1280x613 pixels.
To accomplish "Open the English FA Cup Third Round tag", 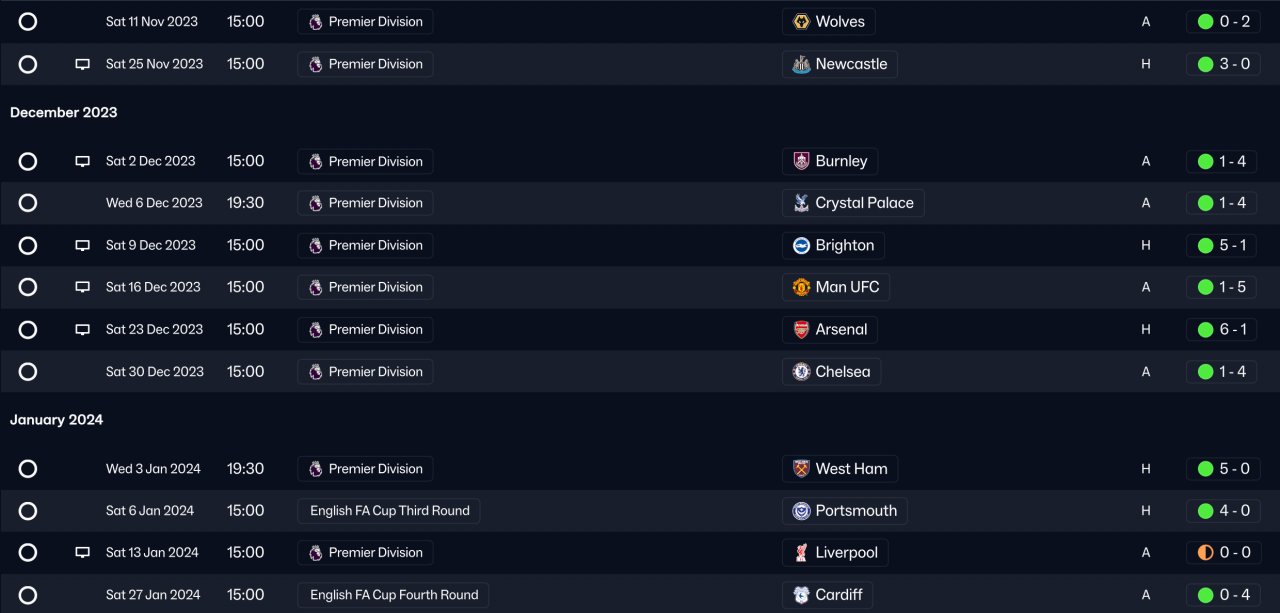I will (x=389, y=511).
